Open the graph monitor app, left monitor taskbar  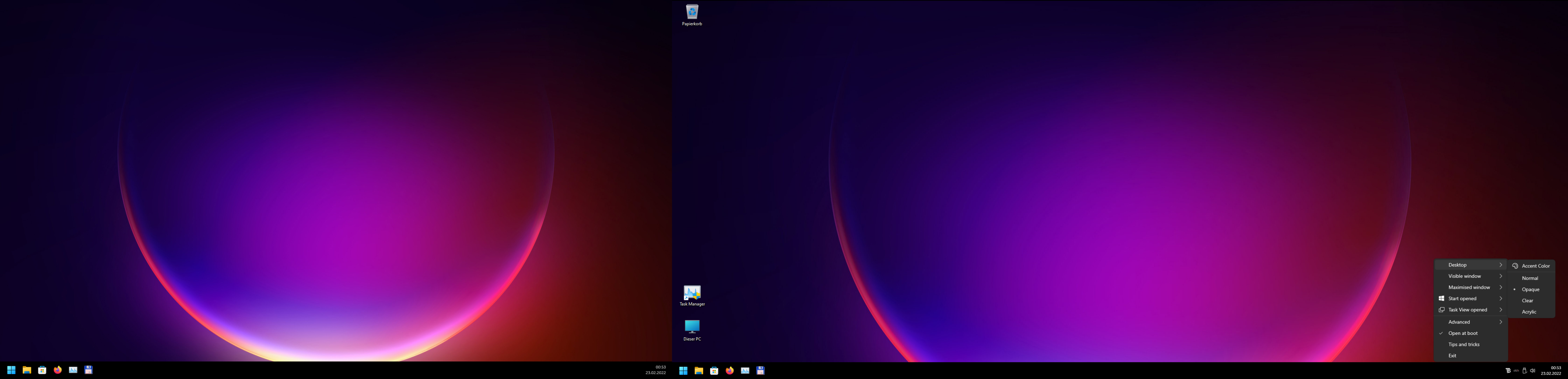73,370
